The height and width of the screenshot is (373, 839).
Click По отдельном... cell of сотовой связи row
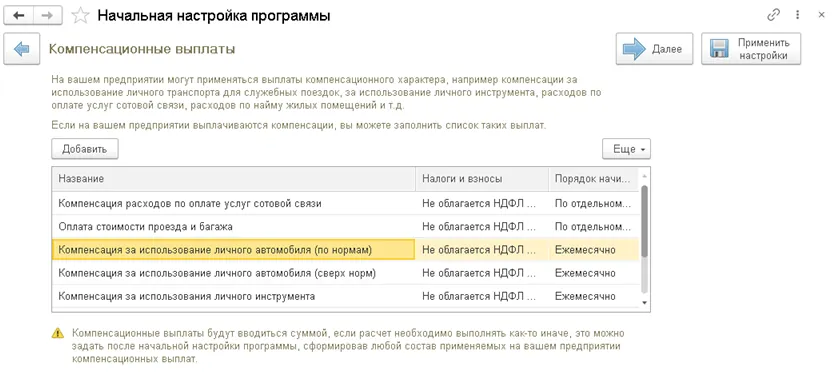coord(593,204)
